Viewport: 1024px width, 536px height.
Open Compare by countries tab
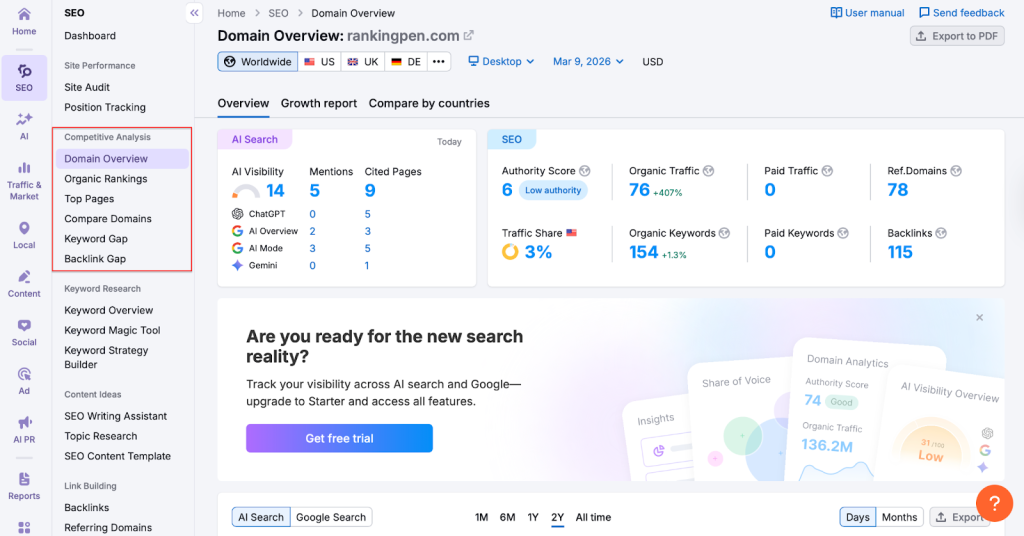click(429, 103)
